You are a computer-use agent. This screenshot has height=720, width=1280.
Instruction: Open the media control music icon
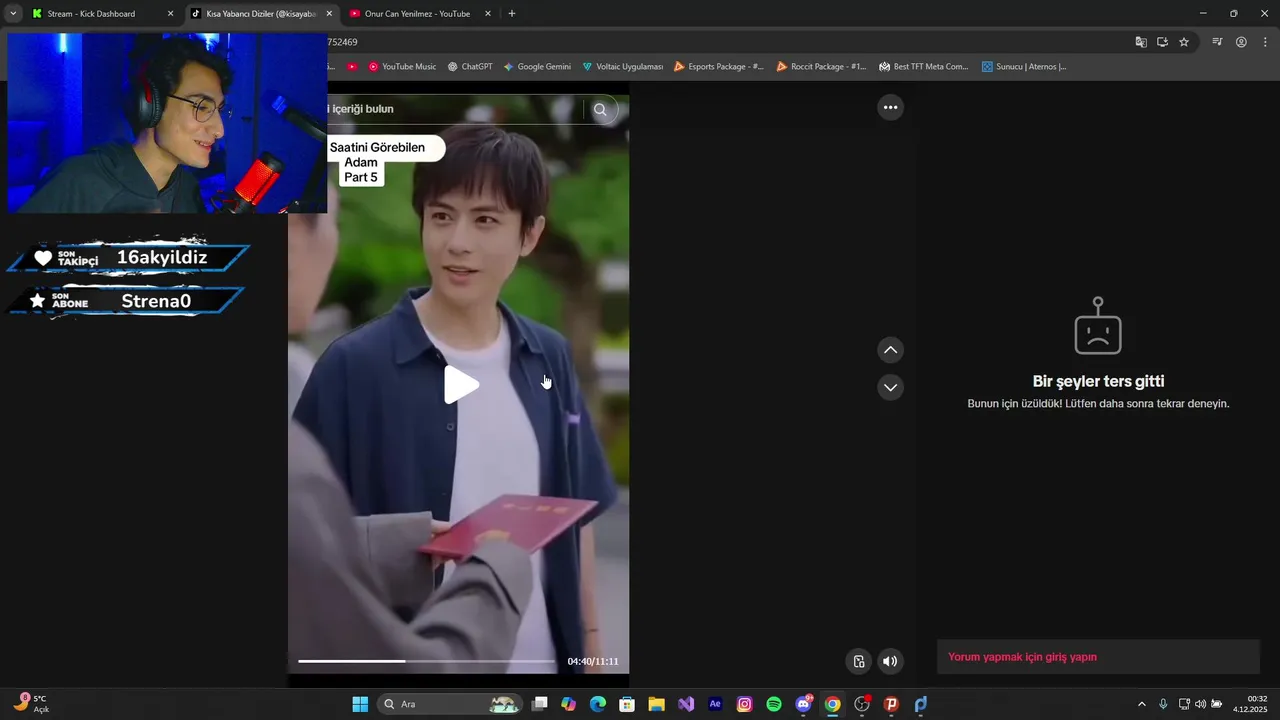point(1217,42)
